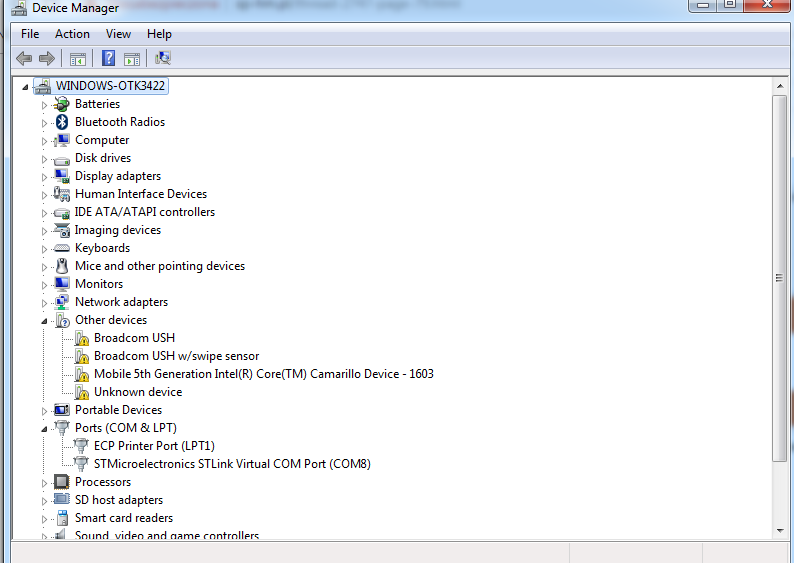The height and width of the screenshot is (563, 794).
Task: Collapse the Other devices category
Action: click(44, 321)
